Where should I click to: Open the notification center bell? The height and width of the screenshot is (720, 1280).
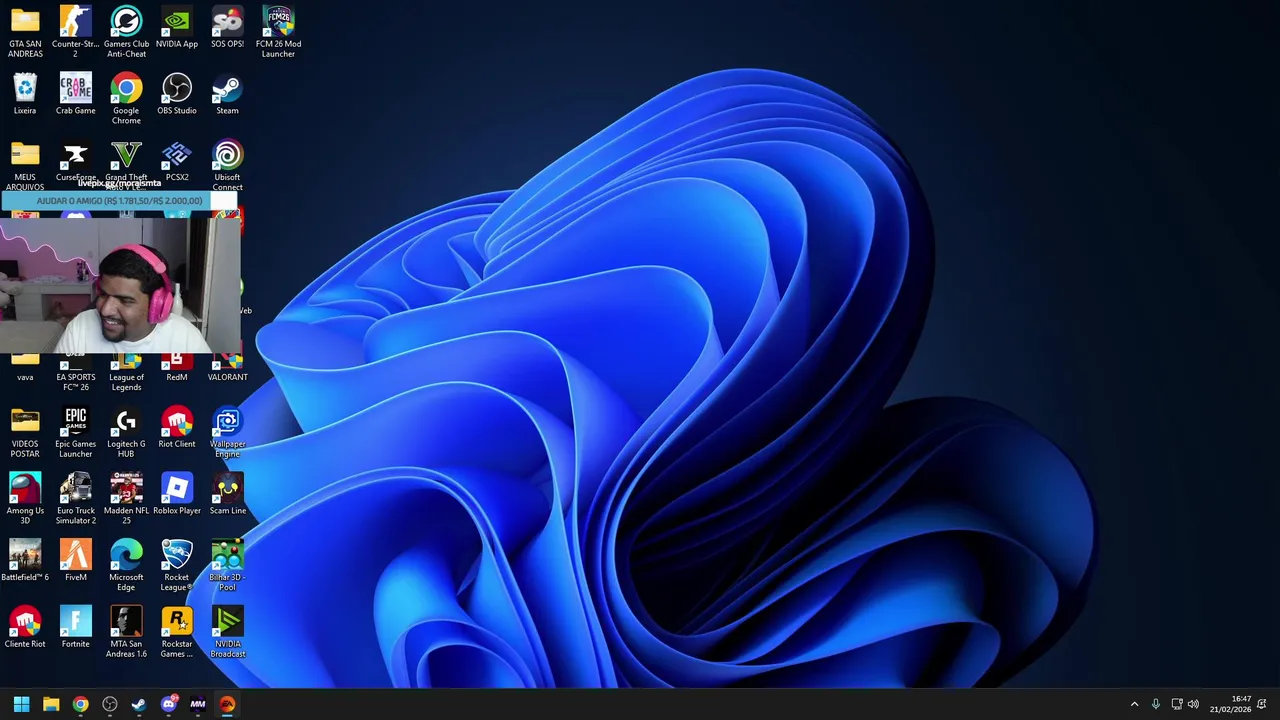coord(1262,704)
